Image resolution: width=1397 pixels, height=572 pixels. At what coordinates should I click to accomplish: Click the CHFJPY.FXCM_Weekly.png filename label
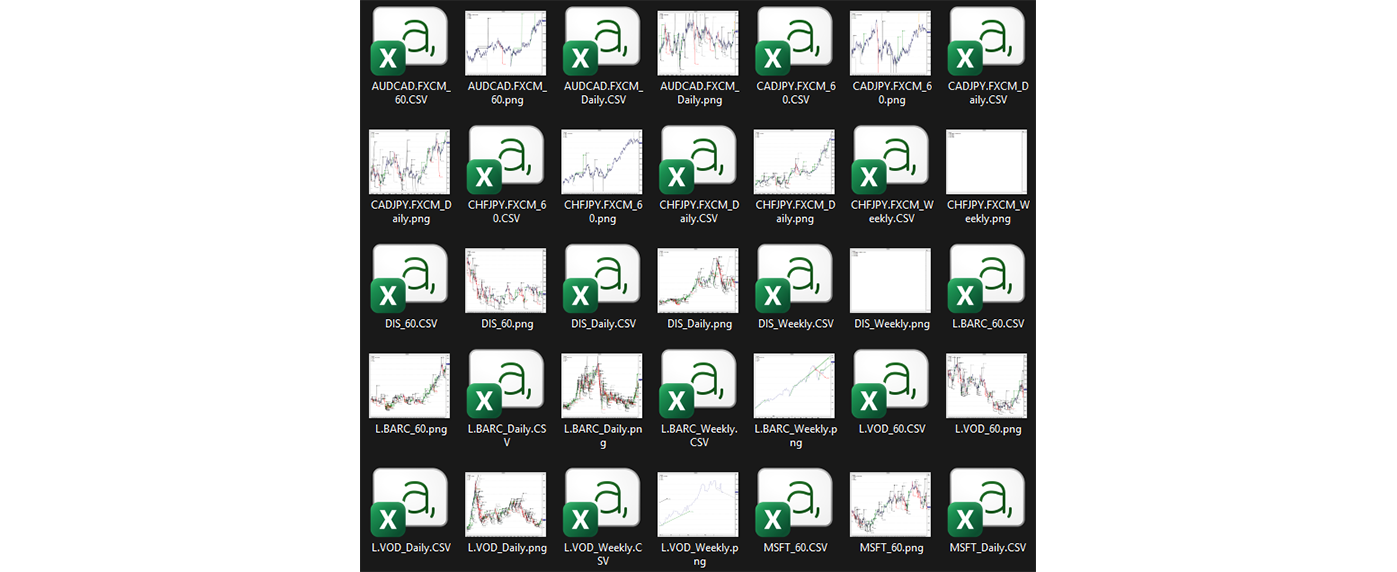tap(987, 211)
